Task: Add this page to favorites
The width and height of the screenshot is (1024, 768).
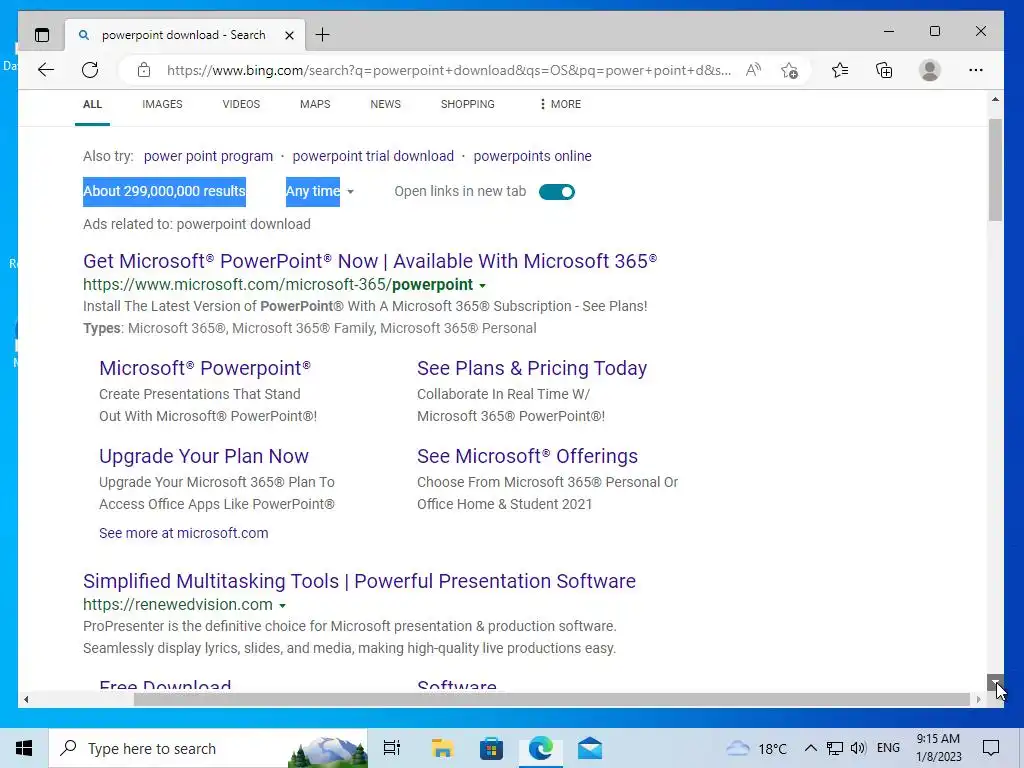Action: point(790,70)
